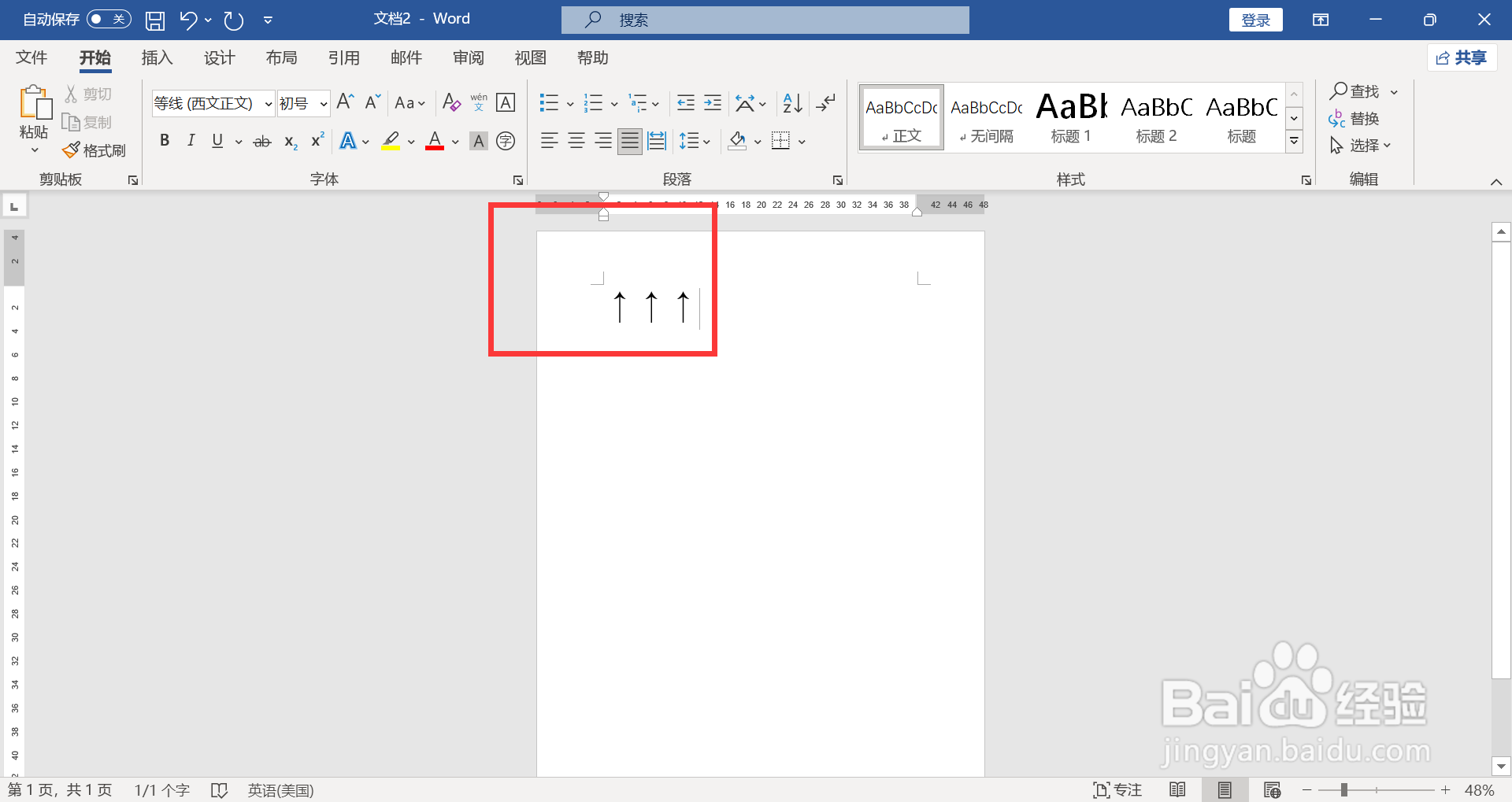Sort text A-Z icon
1512x802 pixels.
point(792,102)
